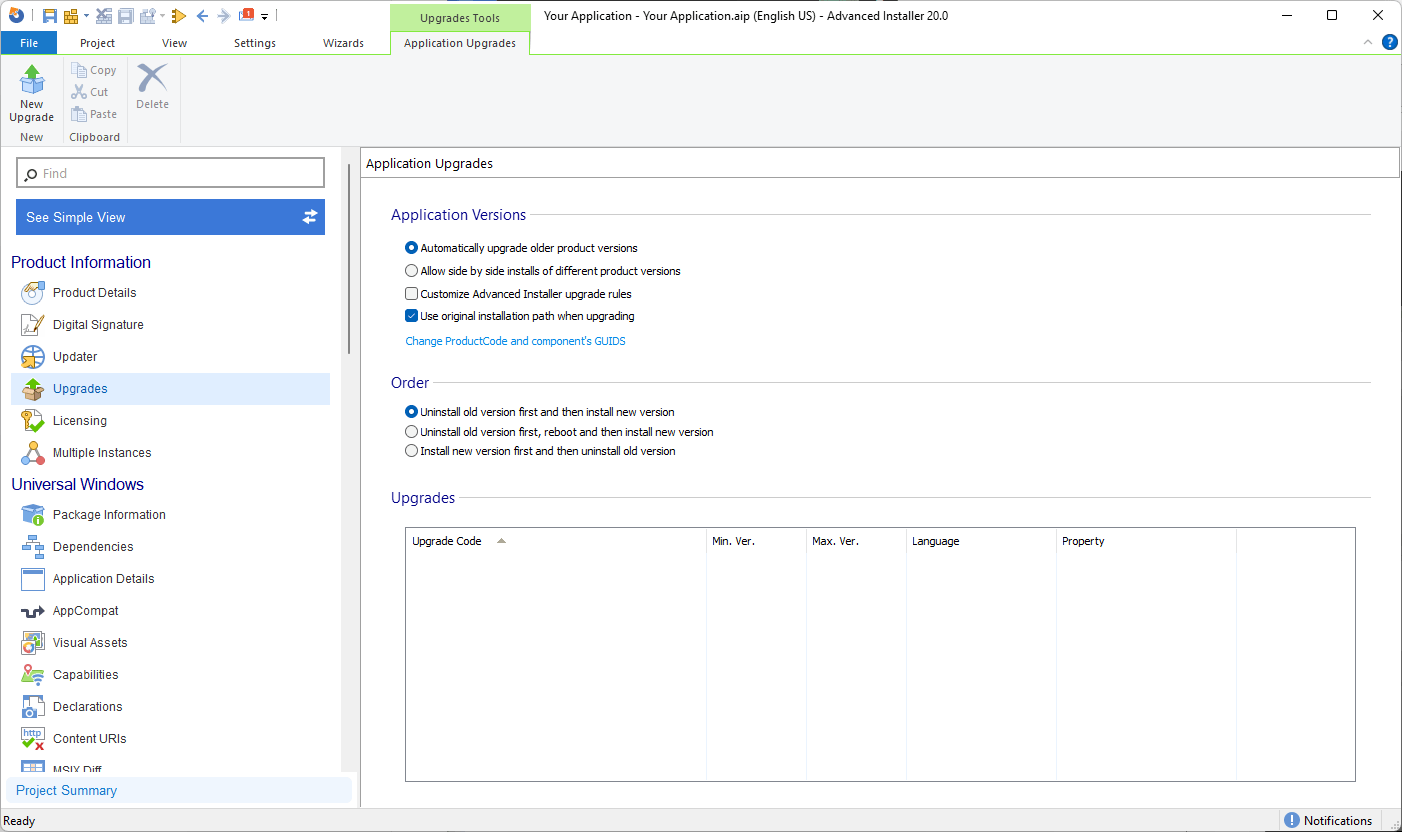The image size is (1402, 832).
Task: Open the Digital Signature page
Action: coord(98,325)
